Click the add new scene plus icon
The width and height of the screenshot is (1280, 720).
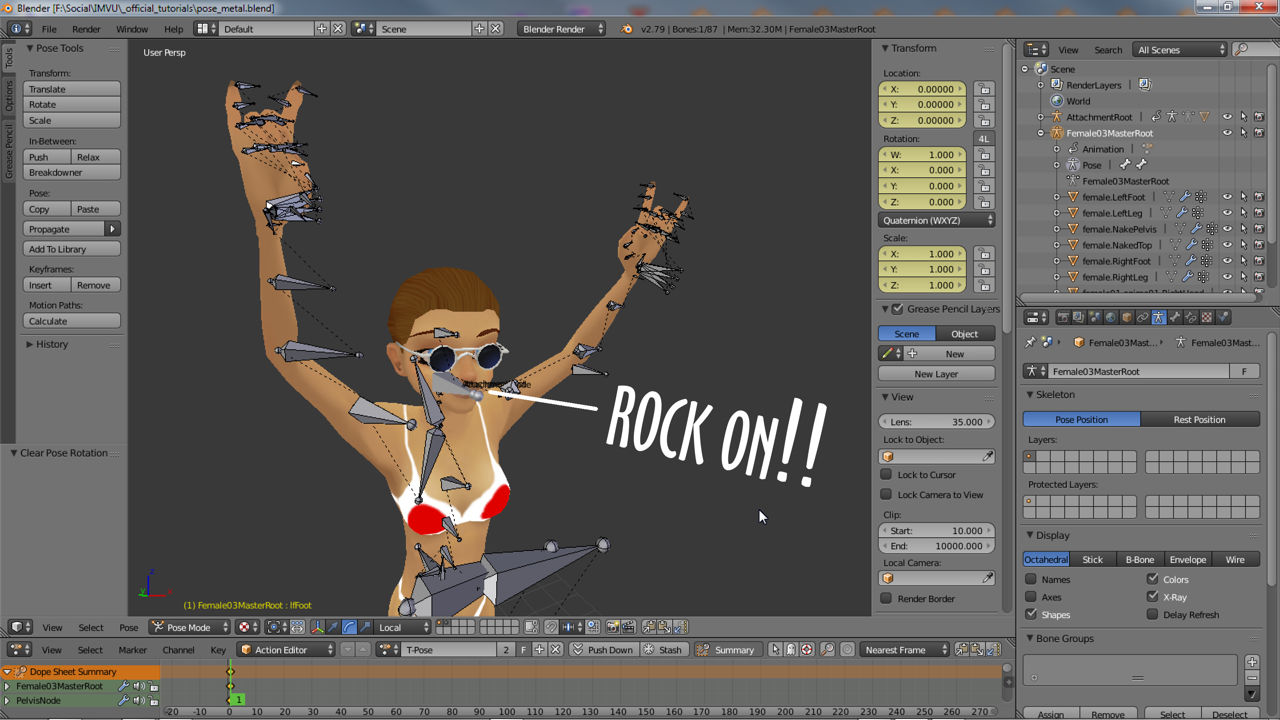pos(479,29)
